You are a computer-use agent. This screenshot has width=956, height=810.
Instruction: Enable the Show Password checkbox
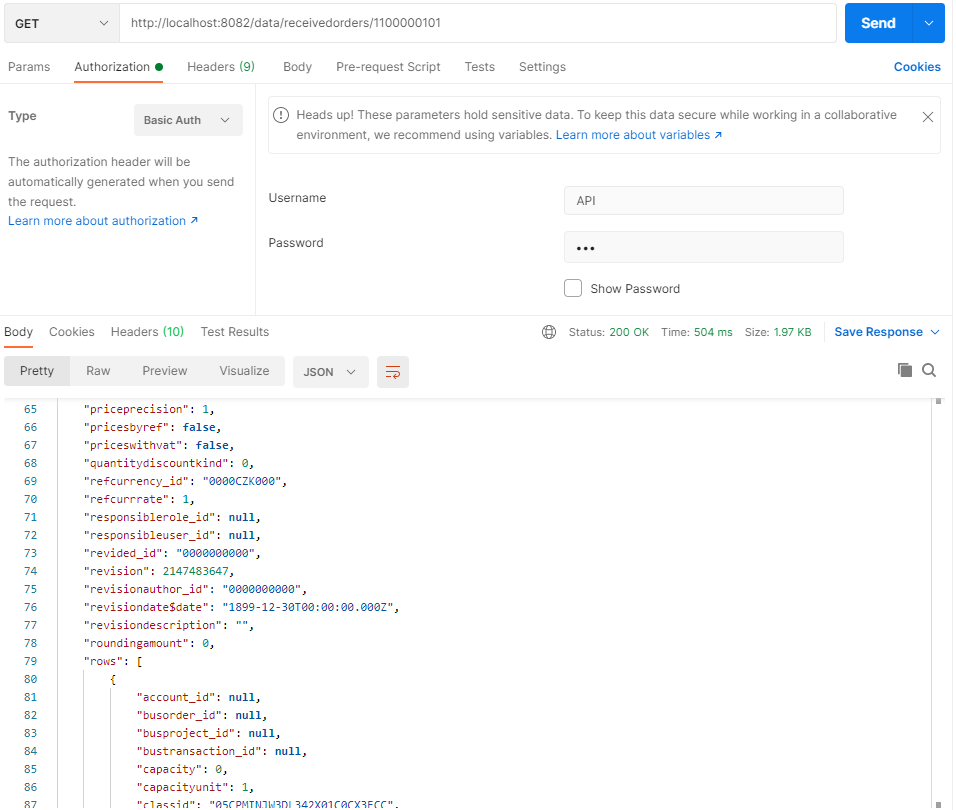point(573,288)
